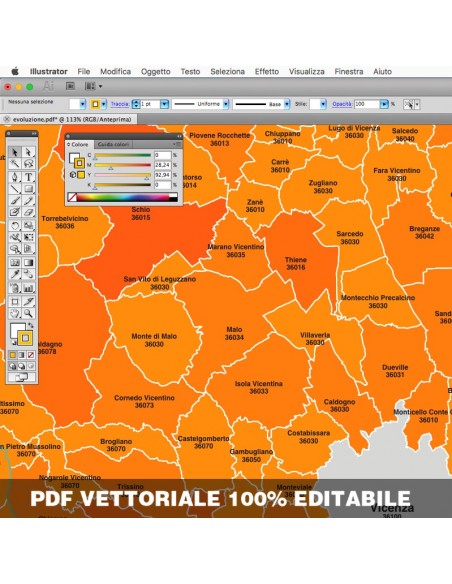Open the Finestra menu

pos(349,72)
